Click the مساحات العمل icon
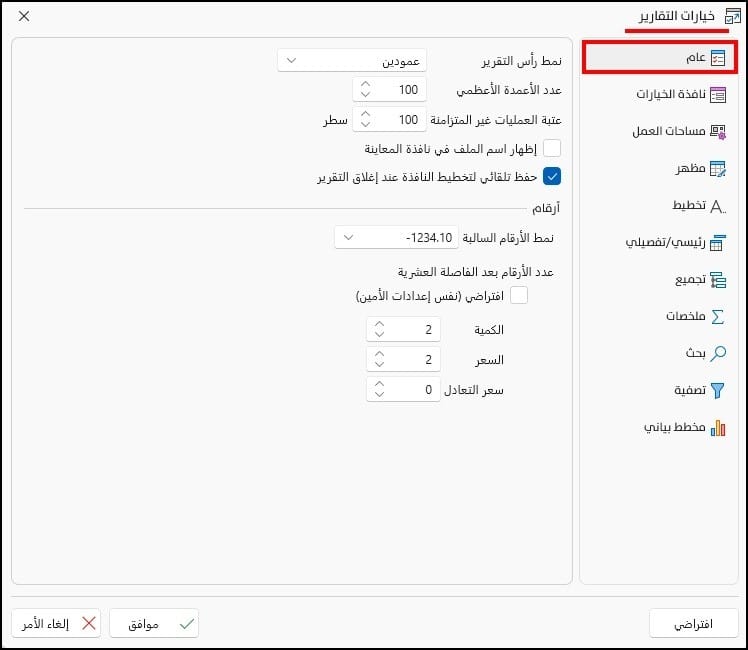This screenshot has height=650, width=748. tap(717, 132)
